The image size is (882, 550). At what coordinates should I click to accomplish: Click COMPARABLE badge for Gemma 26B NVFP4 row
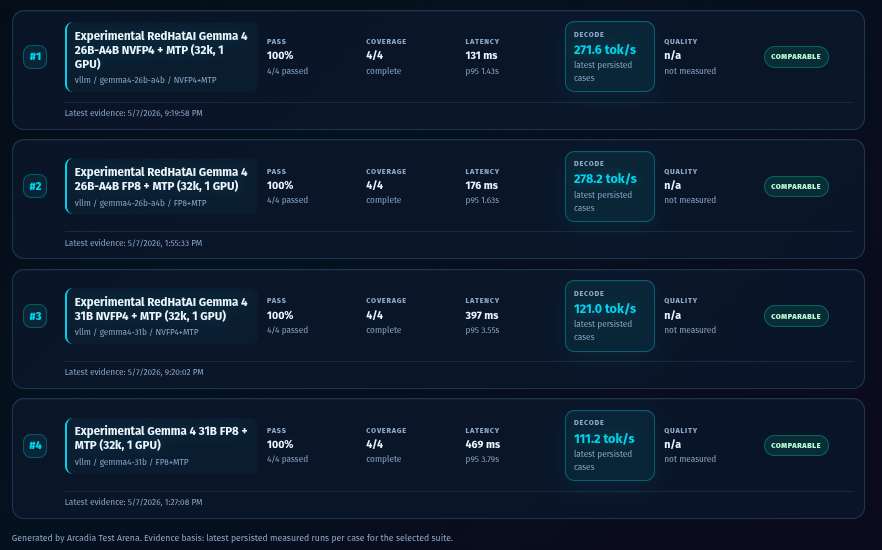796,57
